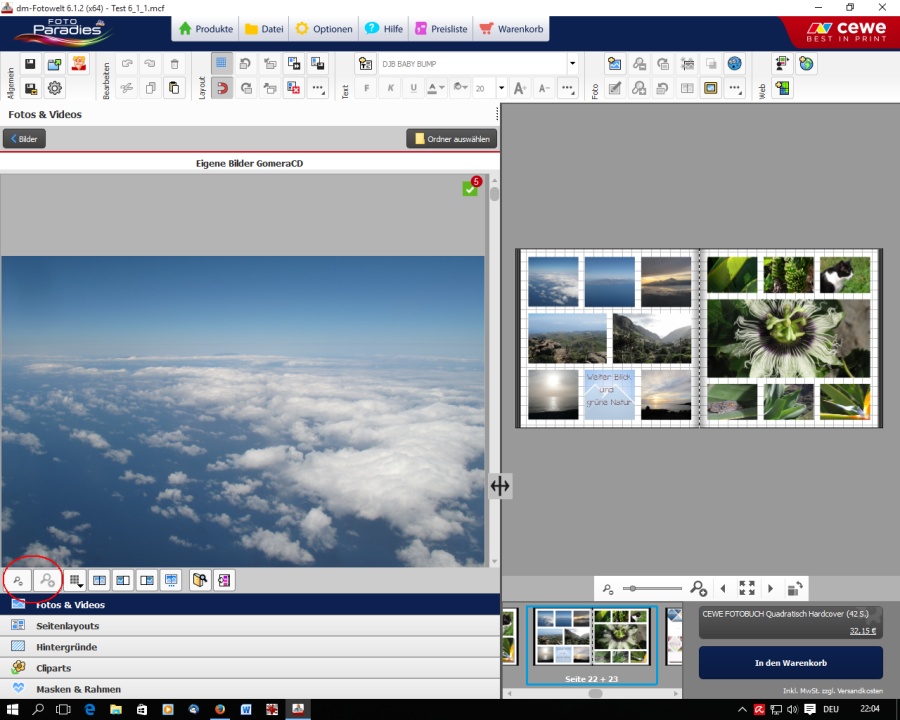Expand the thumbnail grid view dropdown
The width and height of the screenshot is (900, 720).
[76, 580]
